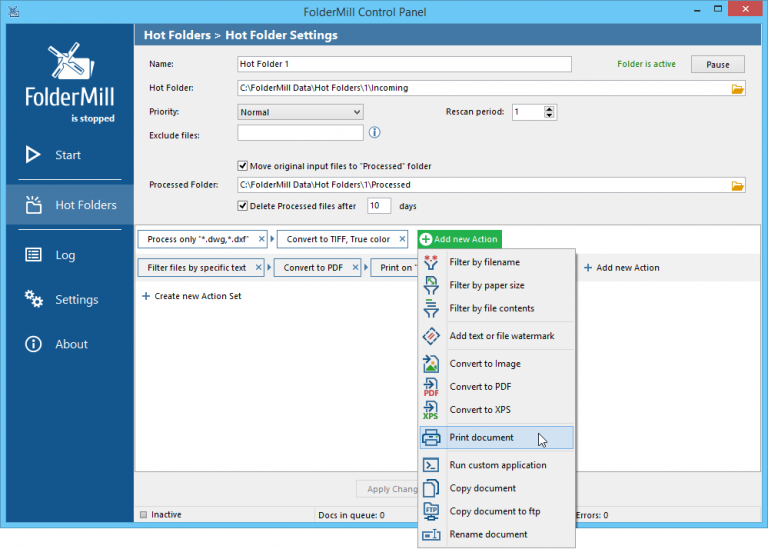Click the folder browse icon for Hot Folder path
The width and height of the screenshot is (768, 549).
tap(738, 89)
